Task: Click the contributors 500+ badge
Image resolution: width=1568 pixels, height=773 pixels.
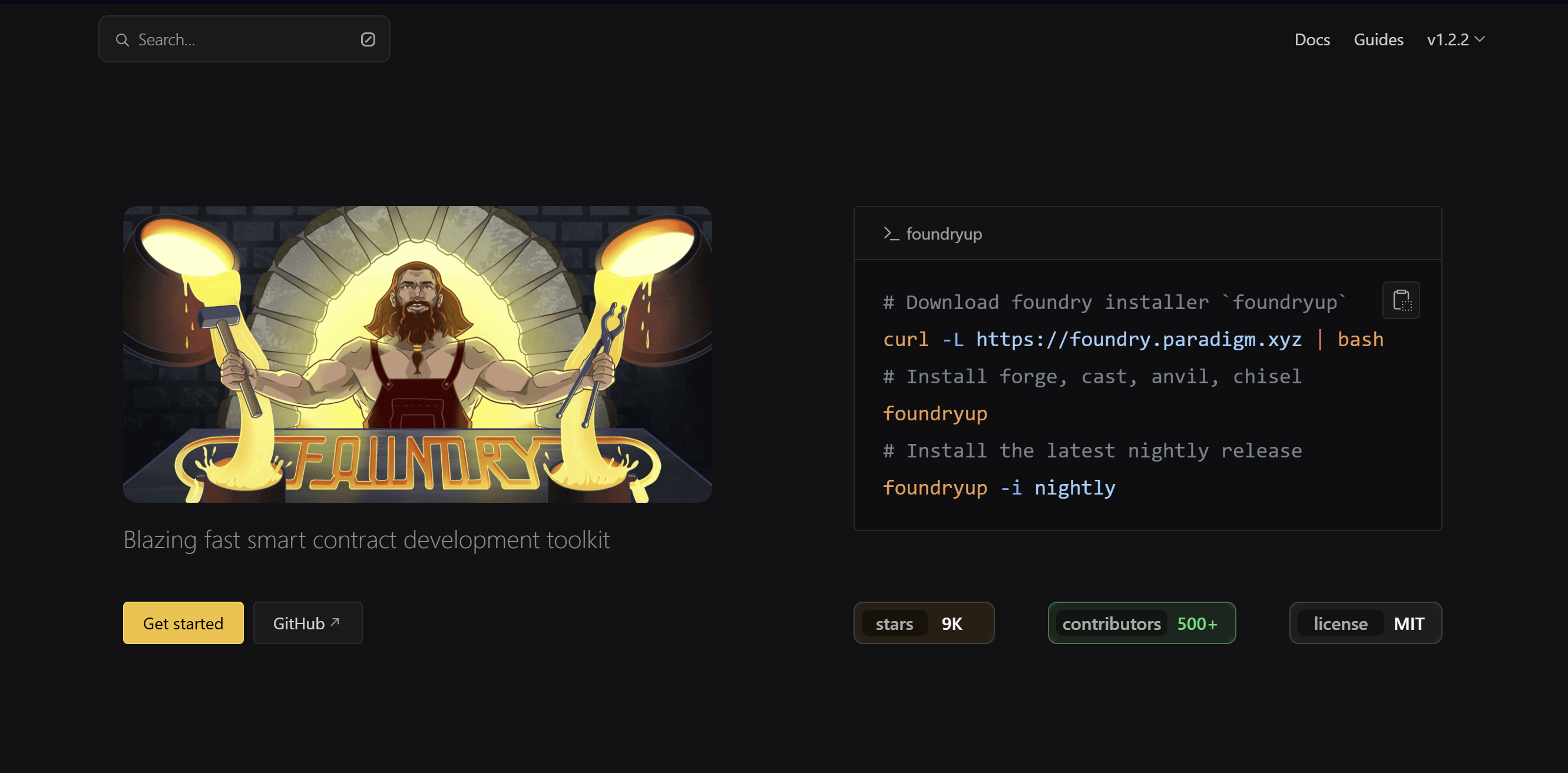Action: tap(1142, 623)
